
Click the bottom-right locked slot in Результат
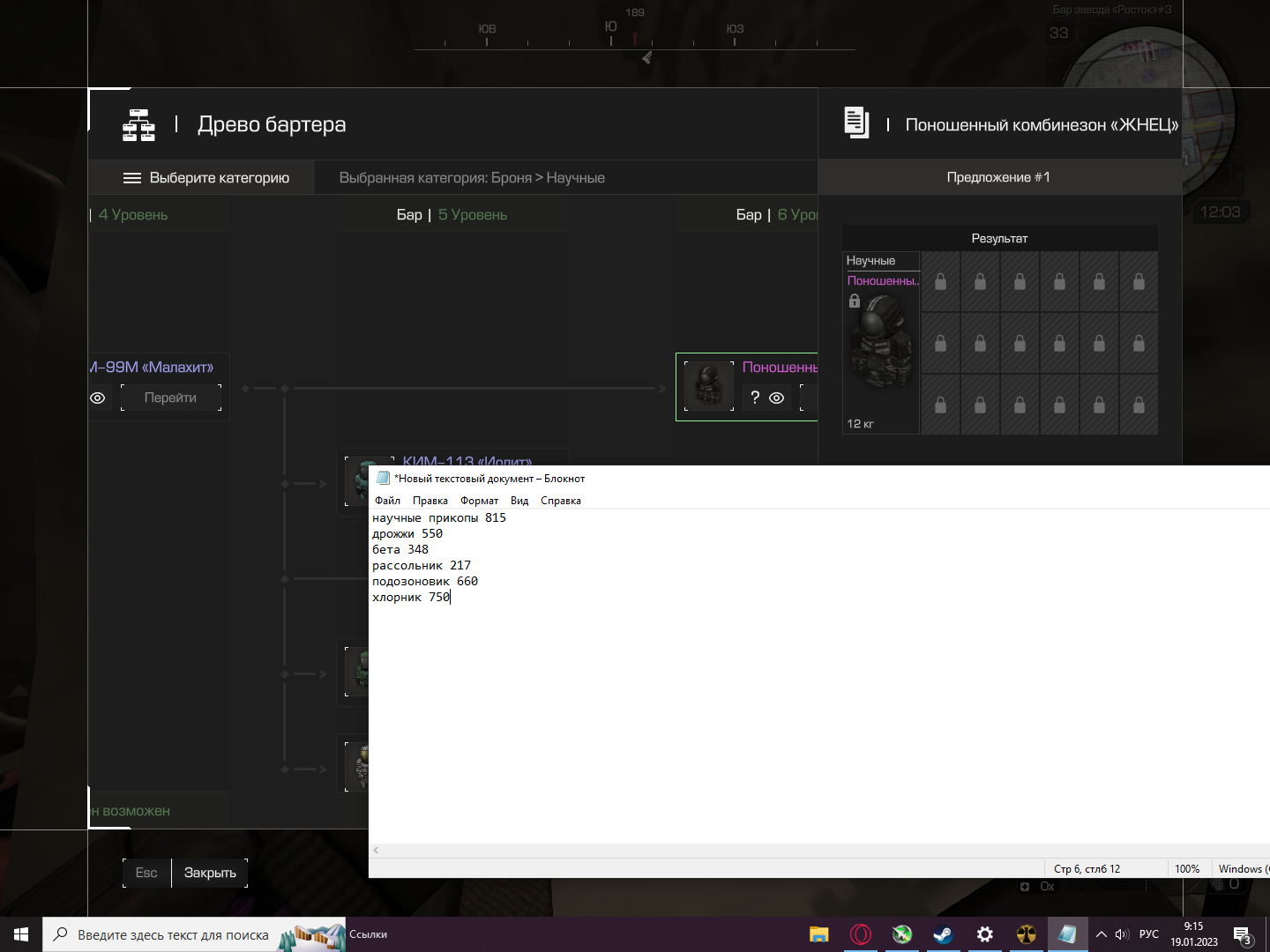(1139, 405)
